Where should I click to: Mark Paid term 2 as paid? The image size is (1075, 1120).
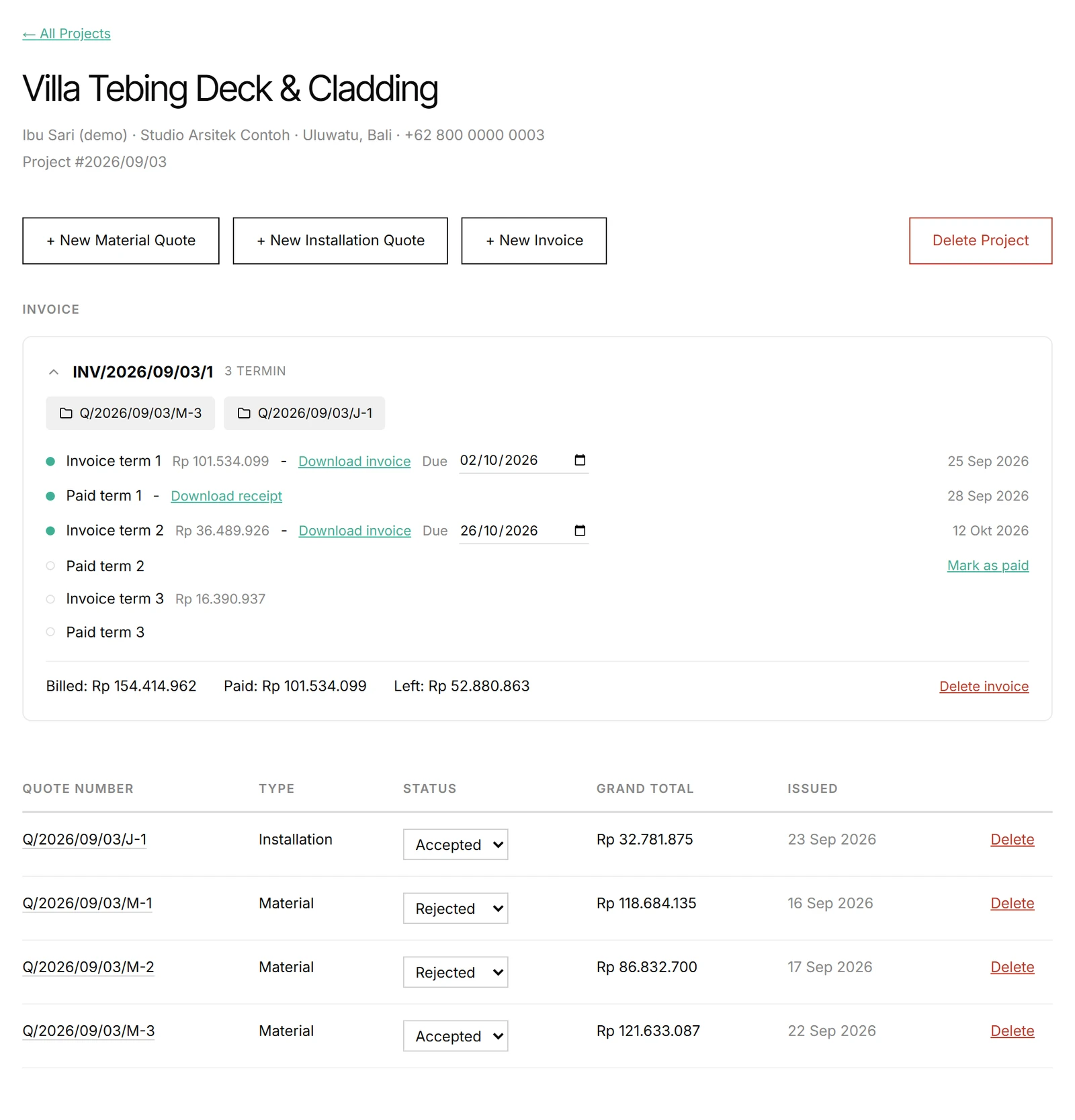(x=988, y=566)
